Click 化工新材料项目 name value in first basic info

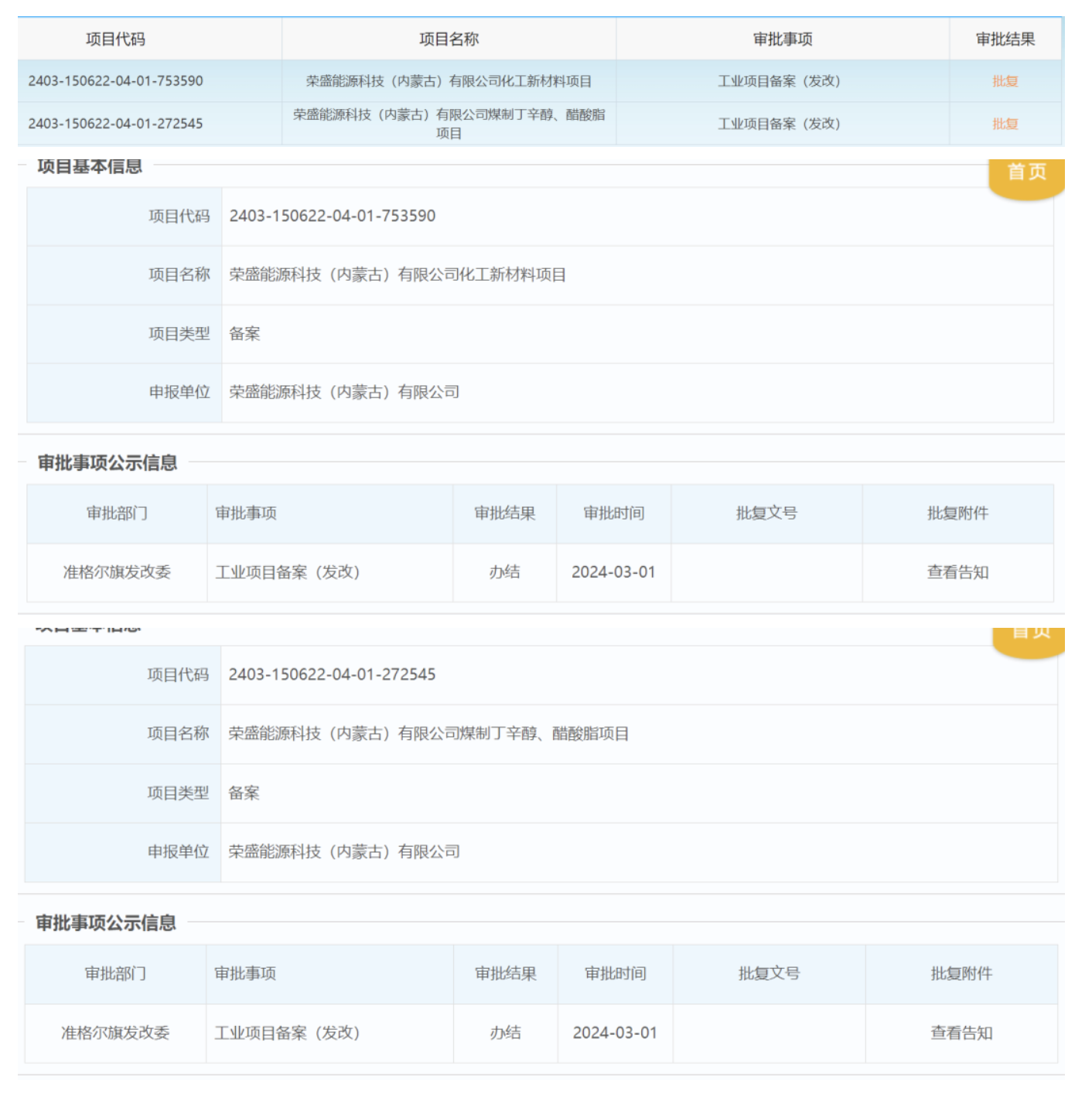pyautogui.click(x=398, y=275)
